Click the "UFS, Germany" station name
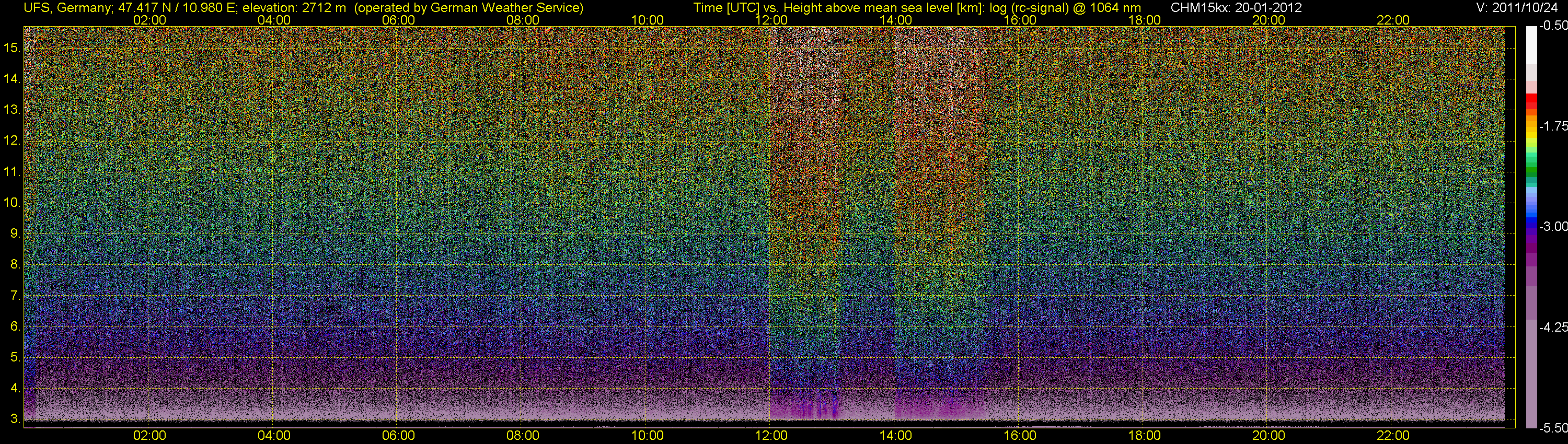 coord(67,8)
